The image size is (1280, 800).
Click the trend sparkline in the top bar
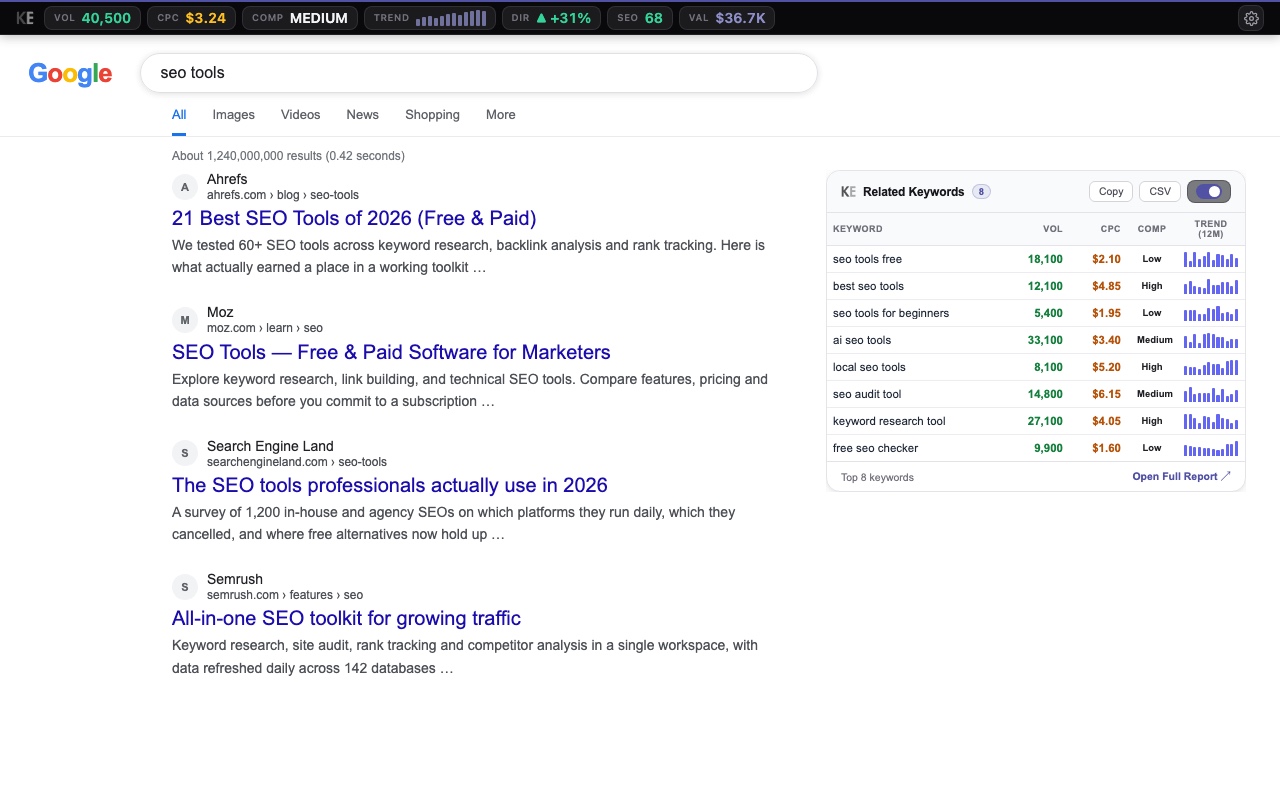coord(451,18)
